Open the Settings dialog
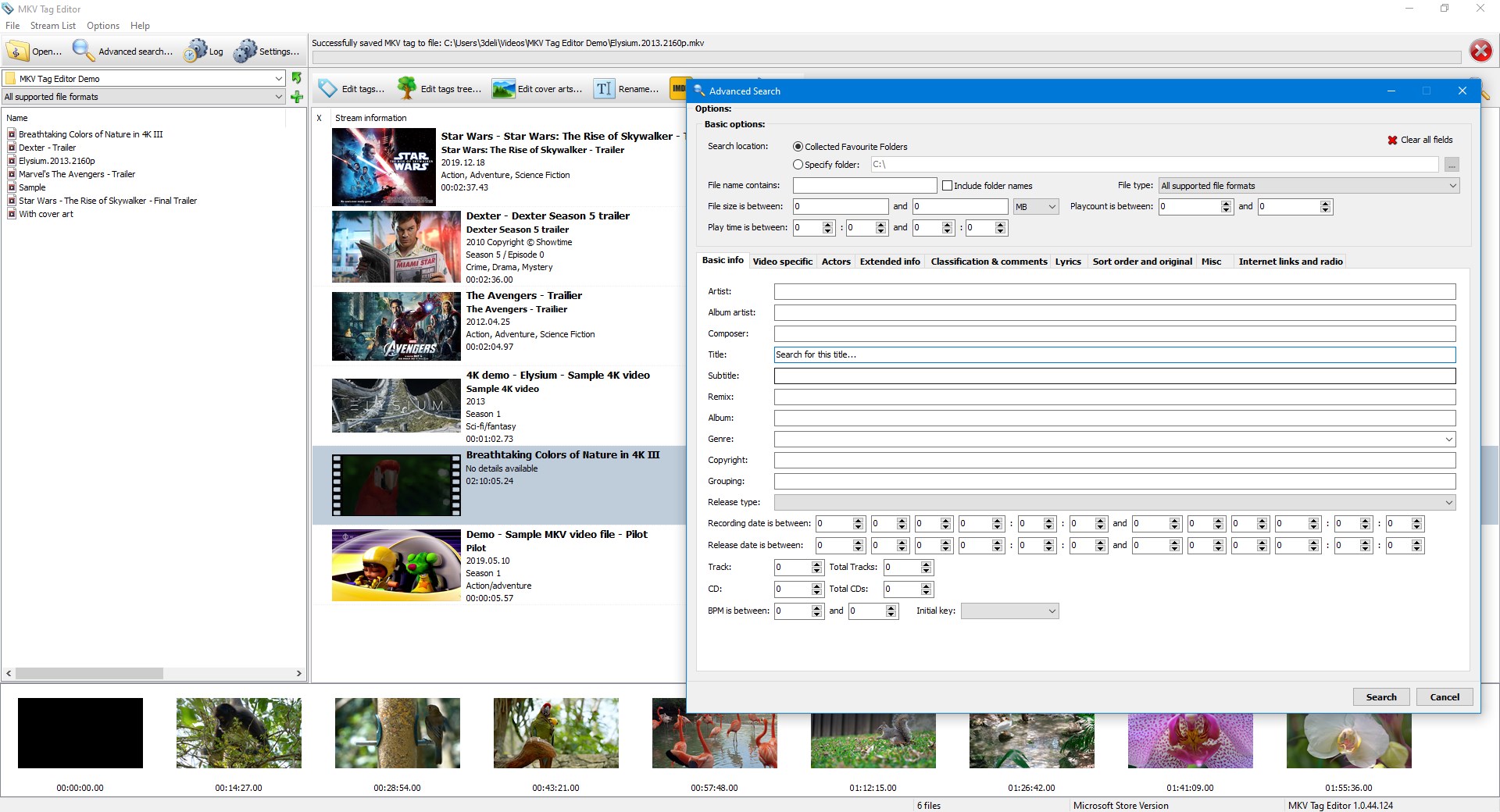 (x=266, y=52)
